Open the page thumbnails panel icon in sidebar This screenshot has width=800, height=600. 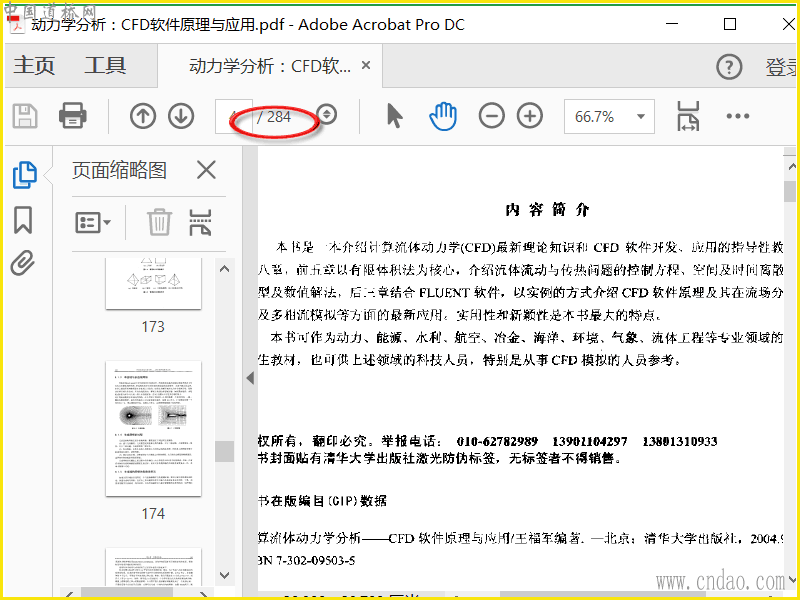coord(24,174)
